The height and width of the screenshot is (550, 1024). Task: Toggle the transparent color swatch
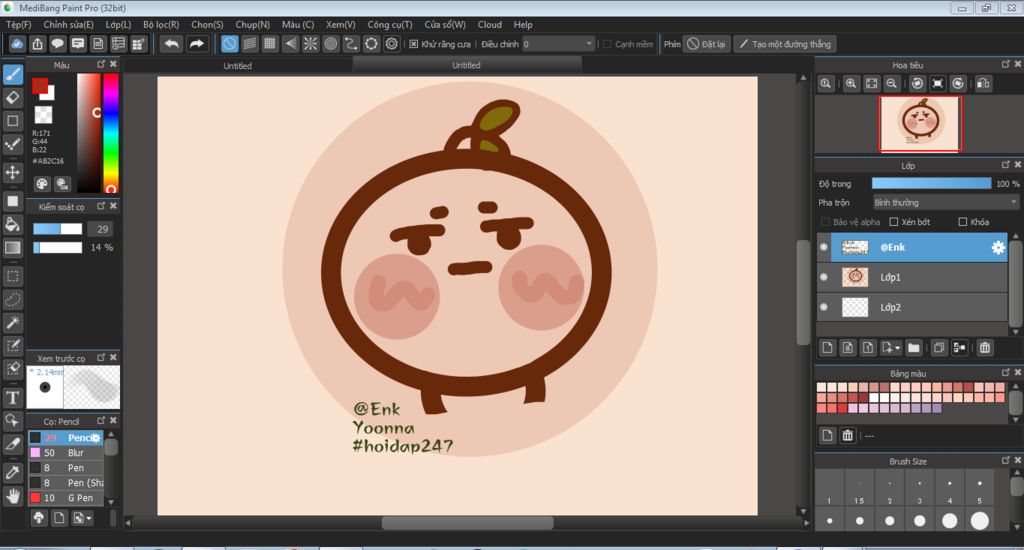pyautogui.click(x=43, y=115)
